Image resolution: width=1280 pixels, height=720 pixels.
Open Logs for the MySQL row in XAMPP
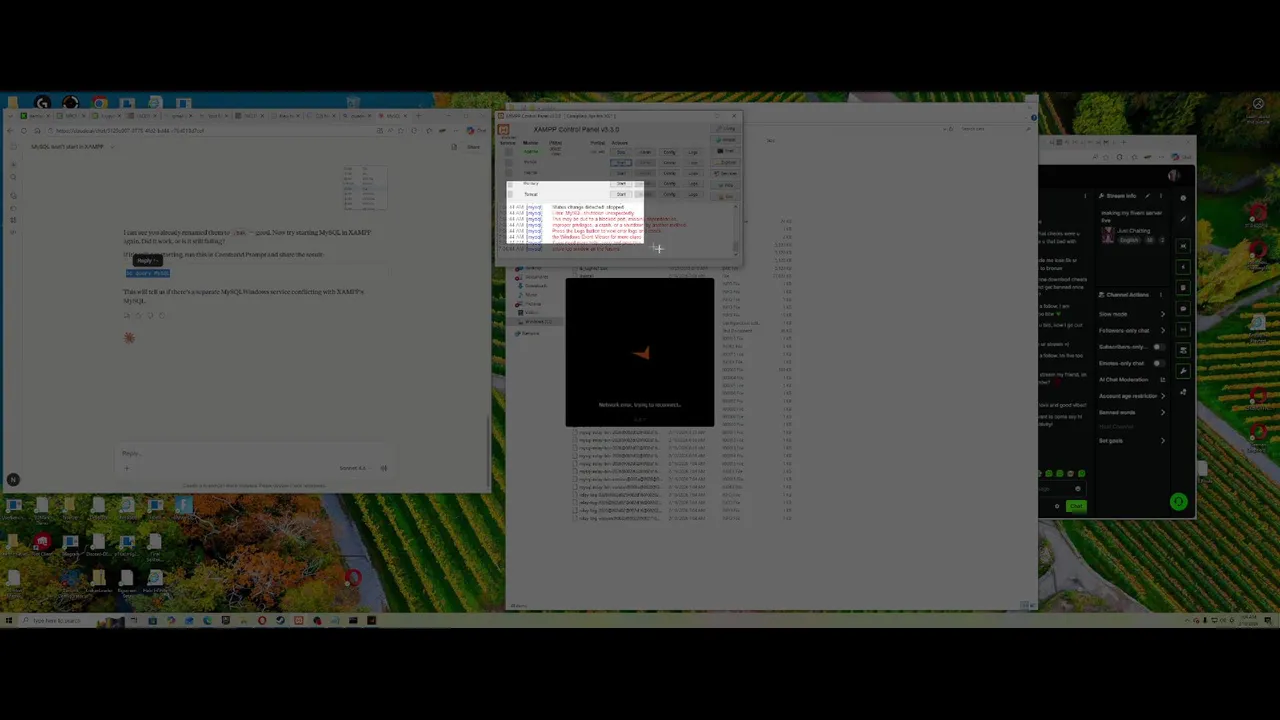[x=693, y=163]
